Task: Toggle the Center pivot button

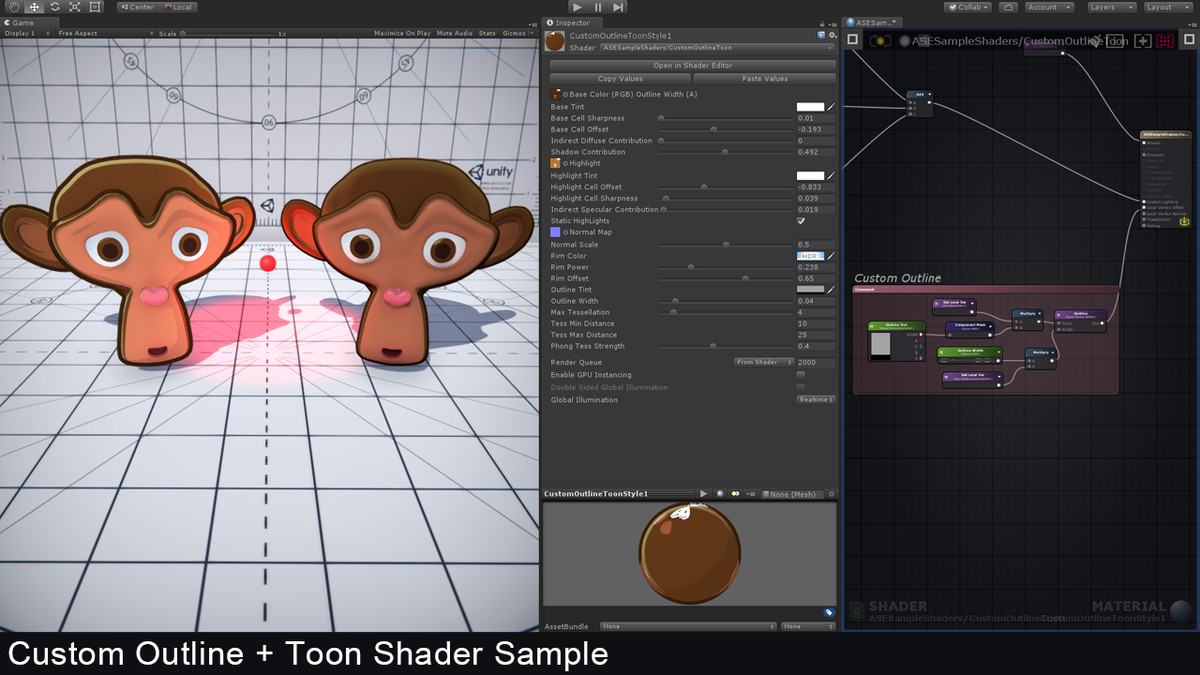Action: tap(137, 7)
